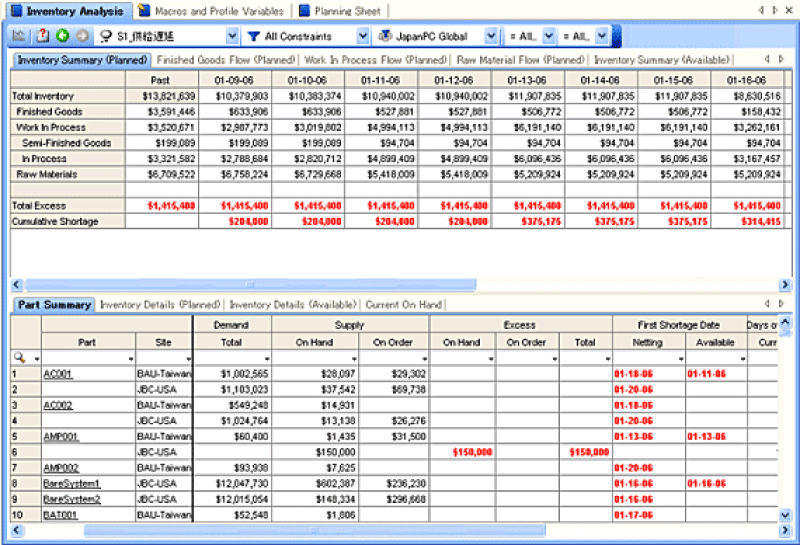Click upper grid scroll right arrow
The height and width of the screenshot is (545, 800).
tap(785, 284)
